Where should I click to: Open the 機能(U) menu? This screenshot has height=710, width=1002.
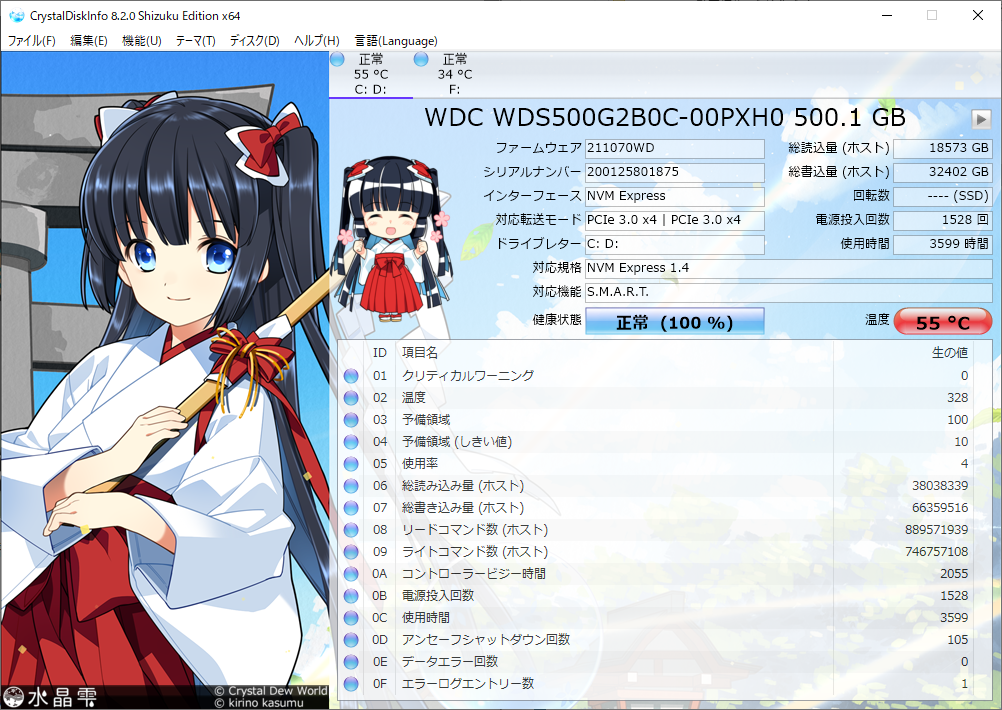141,41
